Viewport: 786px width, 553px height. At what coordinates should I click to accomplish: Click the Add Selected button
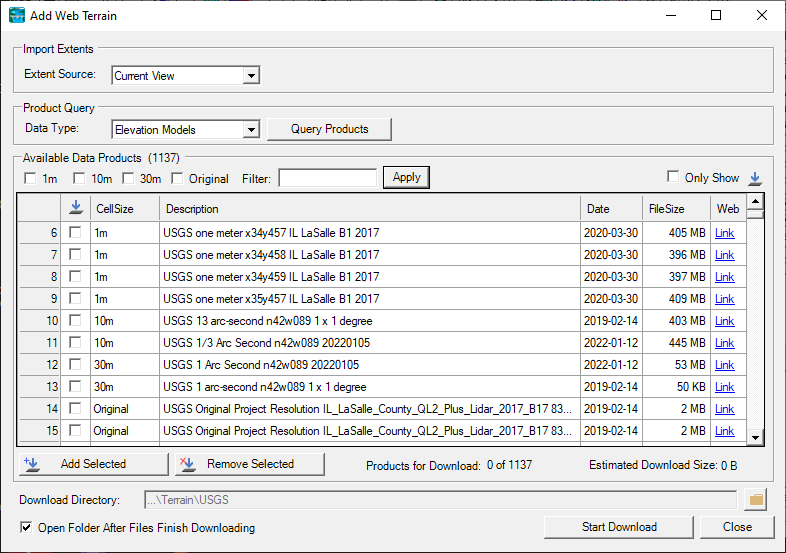(x=93, y=464)
